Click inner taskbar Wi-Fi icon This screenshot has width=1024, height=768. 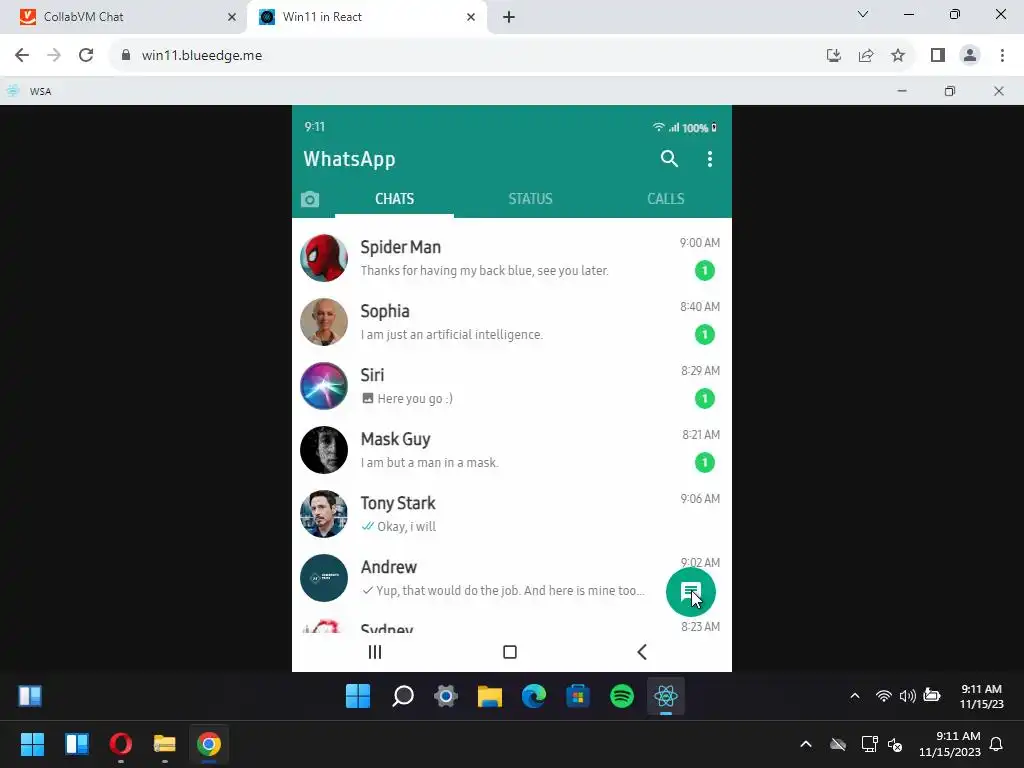pyautogui.click(x=884, y=696)
